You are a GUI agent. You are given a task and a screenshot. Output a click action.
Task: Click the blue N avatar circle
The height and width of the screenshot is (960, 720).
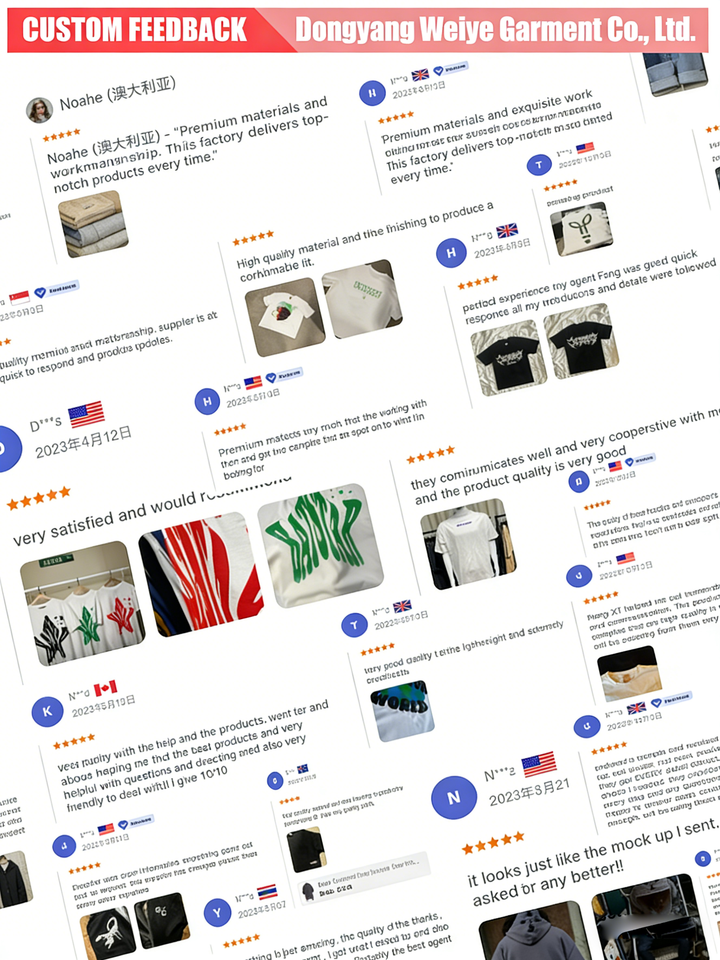(454, 797)
